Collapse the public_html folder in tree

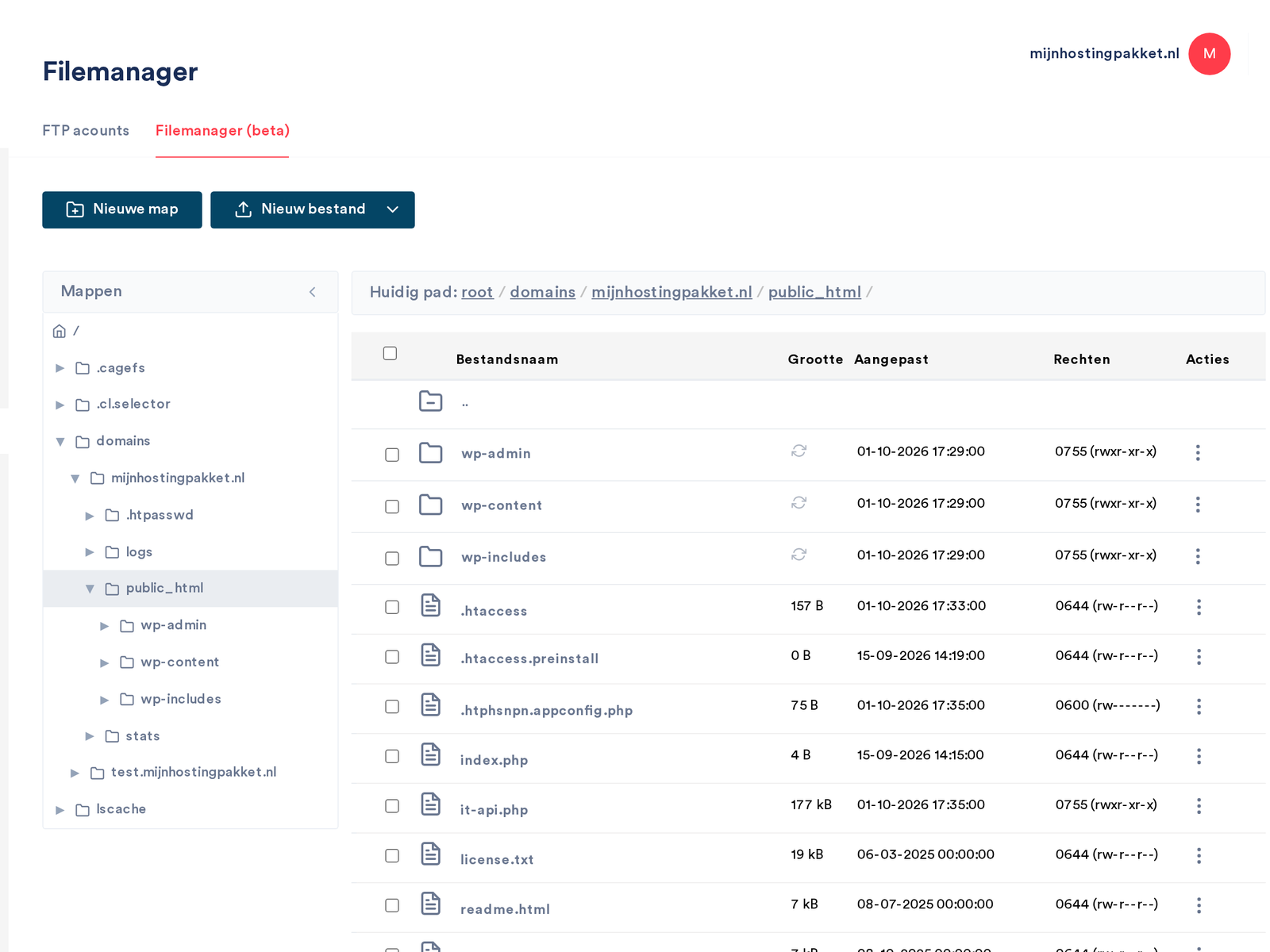[90, 589]
